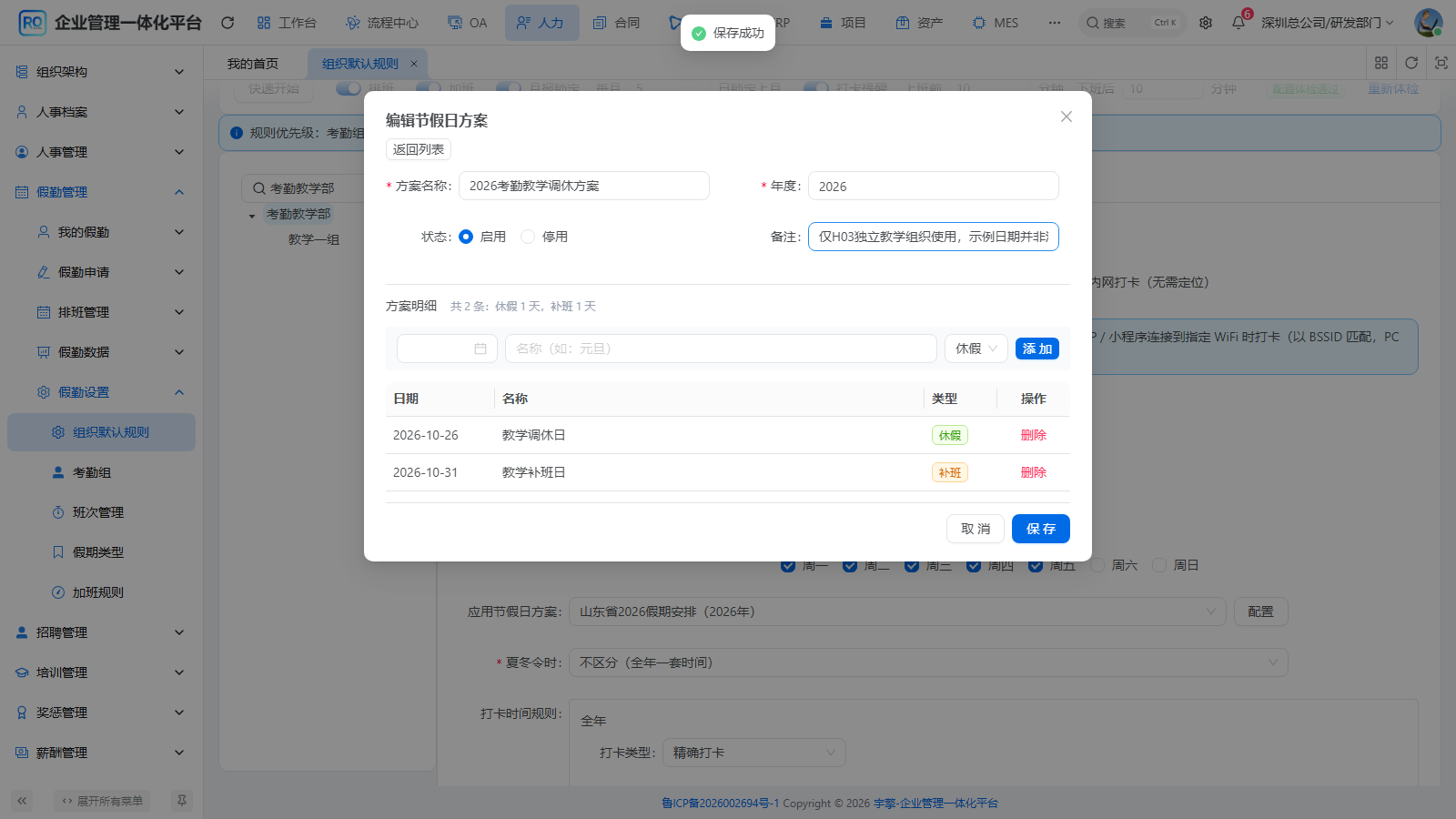Open the 应用节假日方案 dropdown
This screenshot has height=819, width=1456.
point(897,612)
